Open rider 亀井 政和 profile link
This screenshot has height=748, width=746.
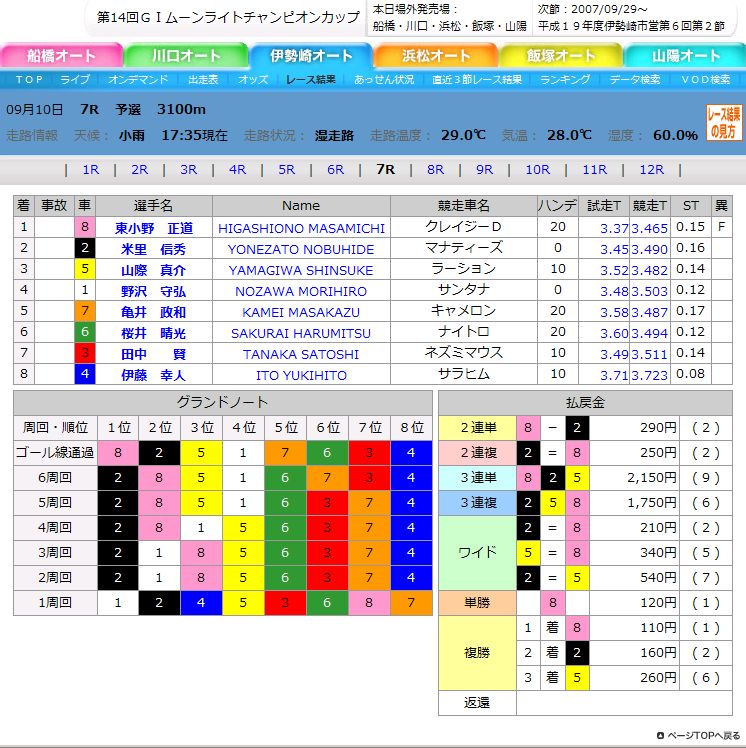click(154, 312)
